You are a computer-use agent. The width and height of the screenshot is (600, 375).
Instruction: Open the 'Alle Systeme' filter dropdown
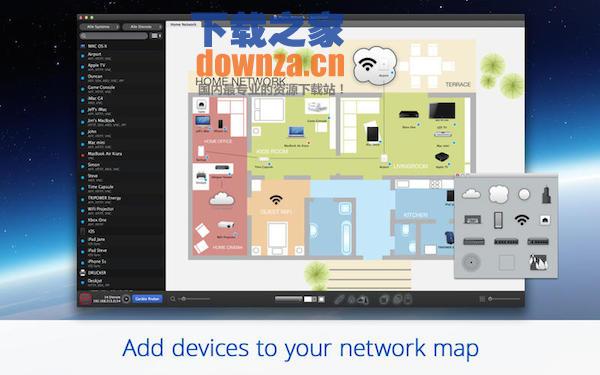(99, 27)
